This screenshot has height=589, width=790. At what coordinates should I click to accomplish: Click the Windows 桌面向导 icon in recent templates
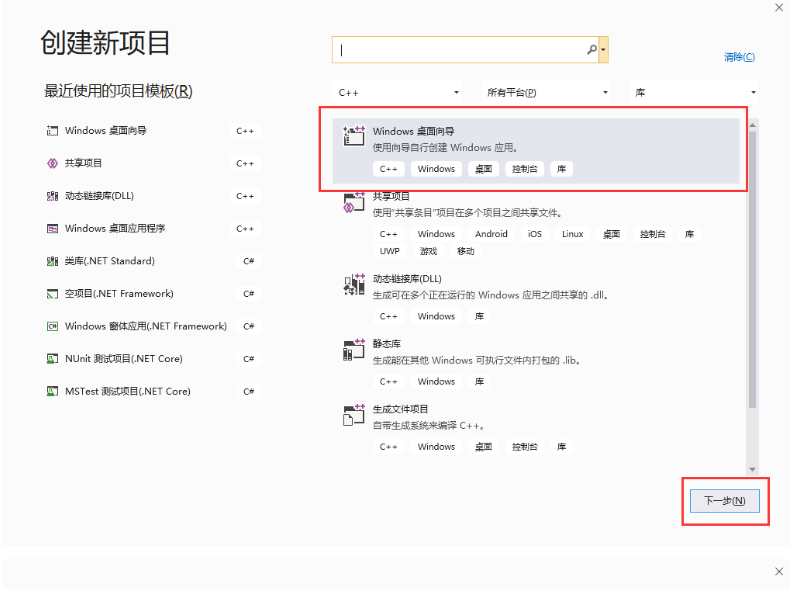tap(52, 131)
